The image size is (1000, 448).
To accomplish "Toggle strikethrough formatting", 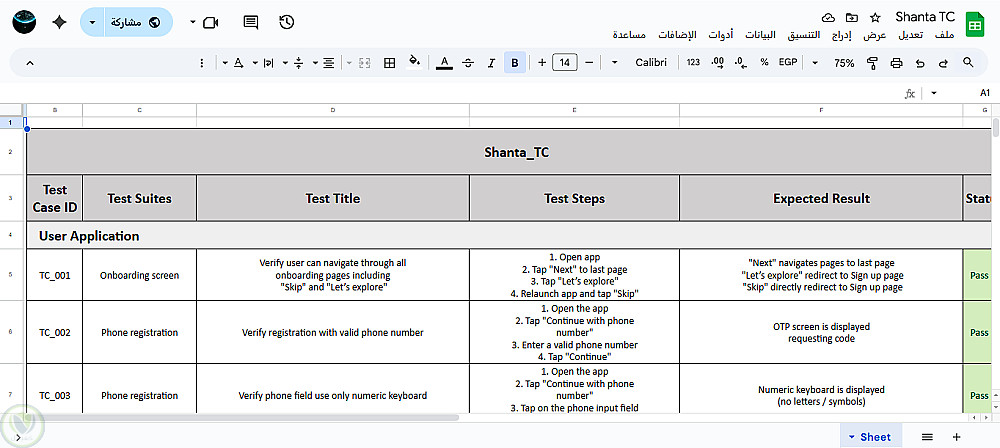I will (x=468, y=63).
